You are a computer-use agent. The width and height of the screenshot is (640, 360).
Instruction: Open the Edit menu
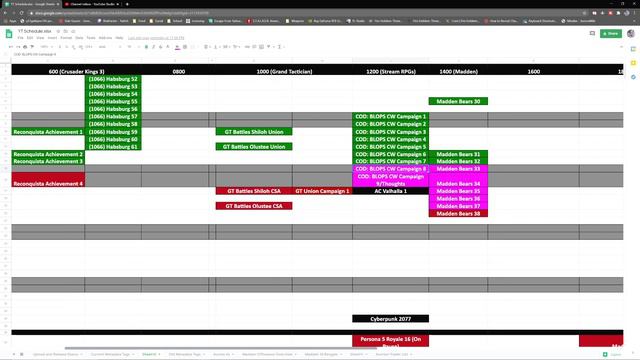point(30,38)
